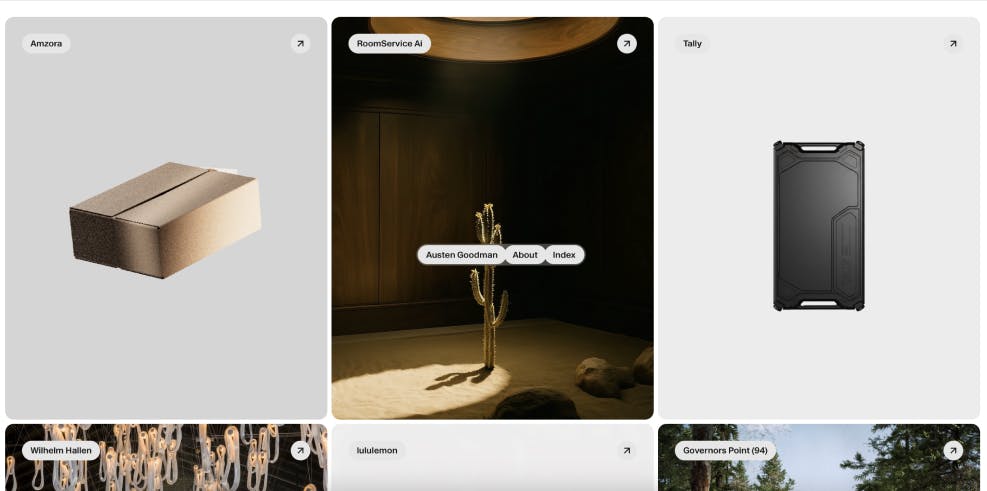Open the cardboard box image
The height and width of the screenshot is (491, 987).
click(165, 220)
